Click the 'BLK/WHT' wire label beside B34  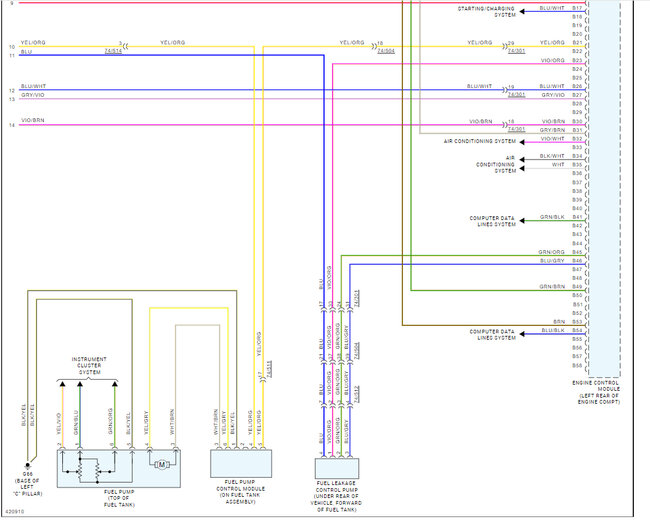[552, 156]
